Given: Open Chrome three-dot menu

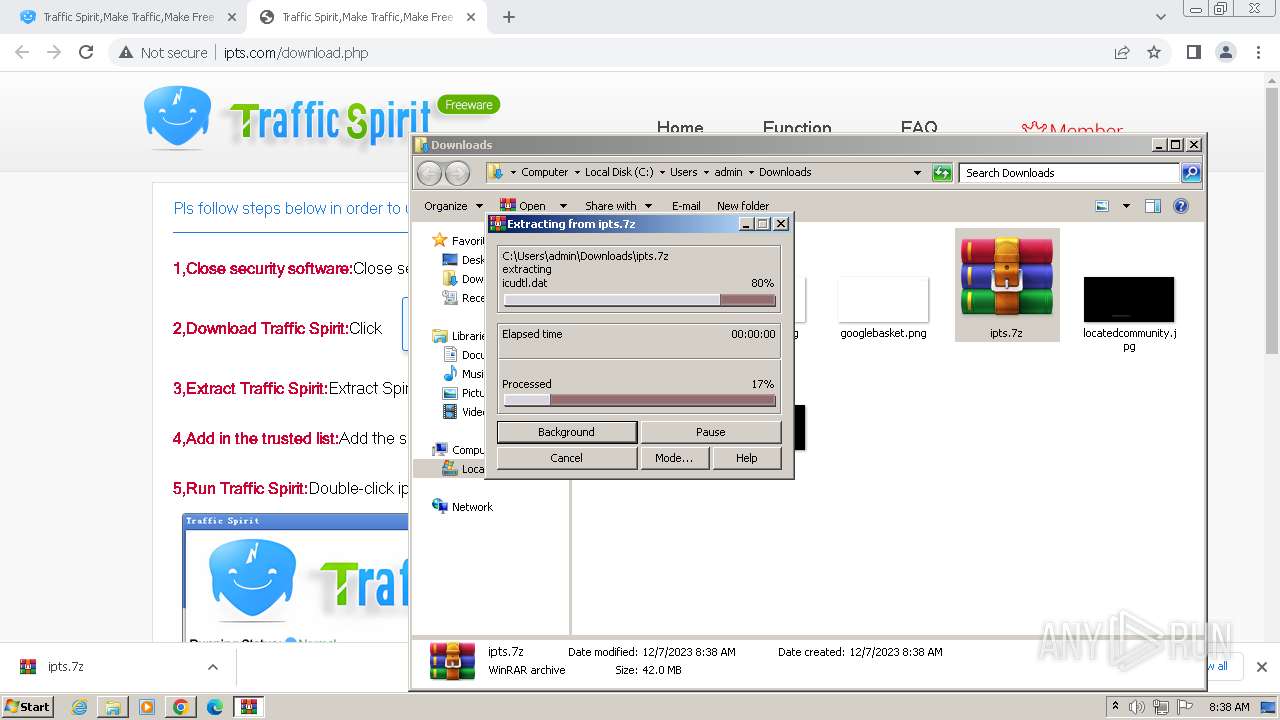Looking at the screenshot, I should (1258, 52).
